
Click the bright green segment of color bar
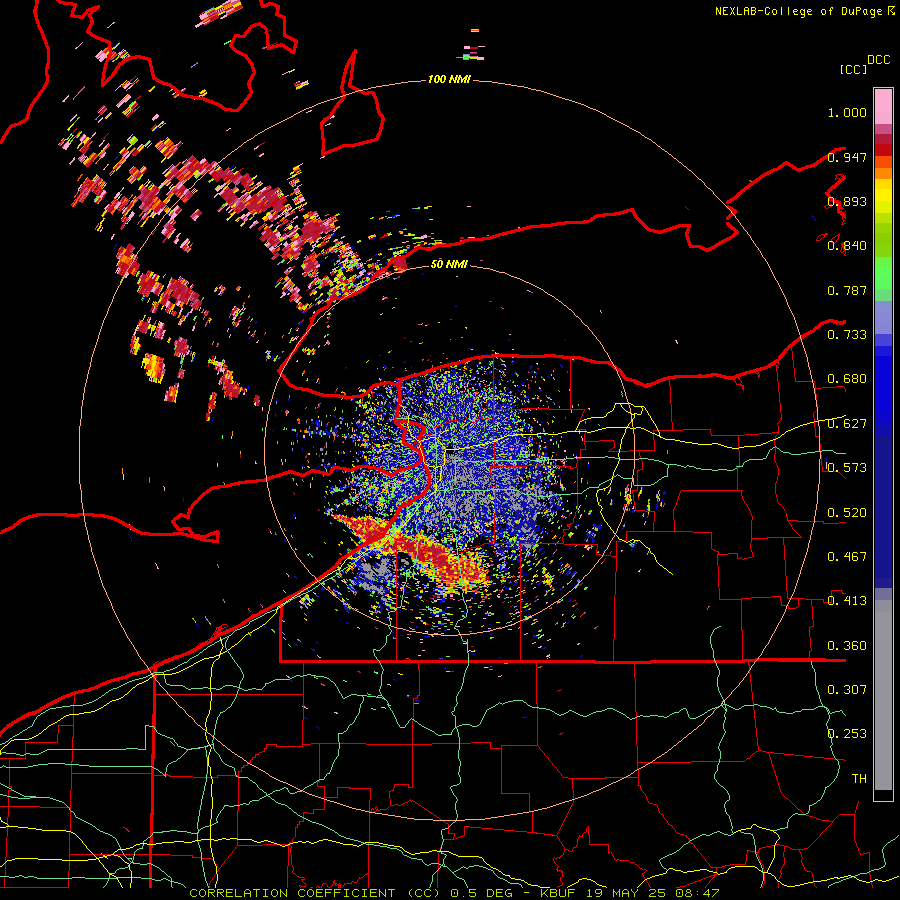(x=883, y=273)
